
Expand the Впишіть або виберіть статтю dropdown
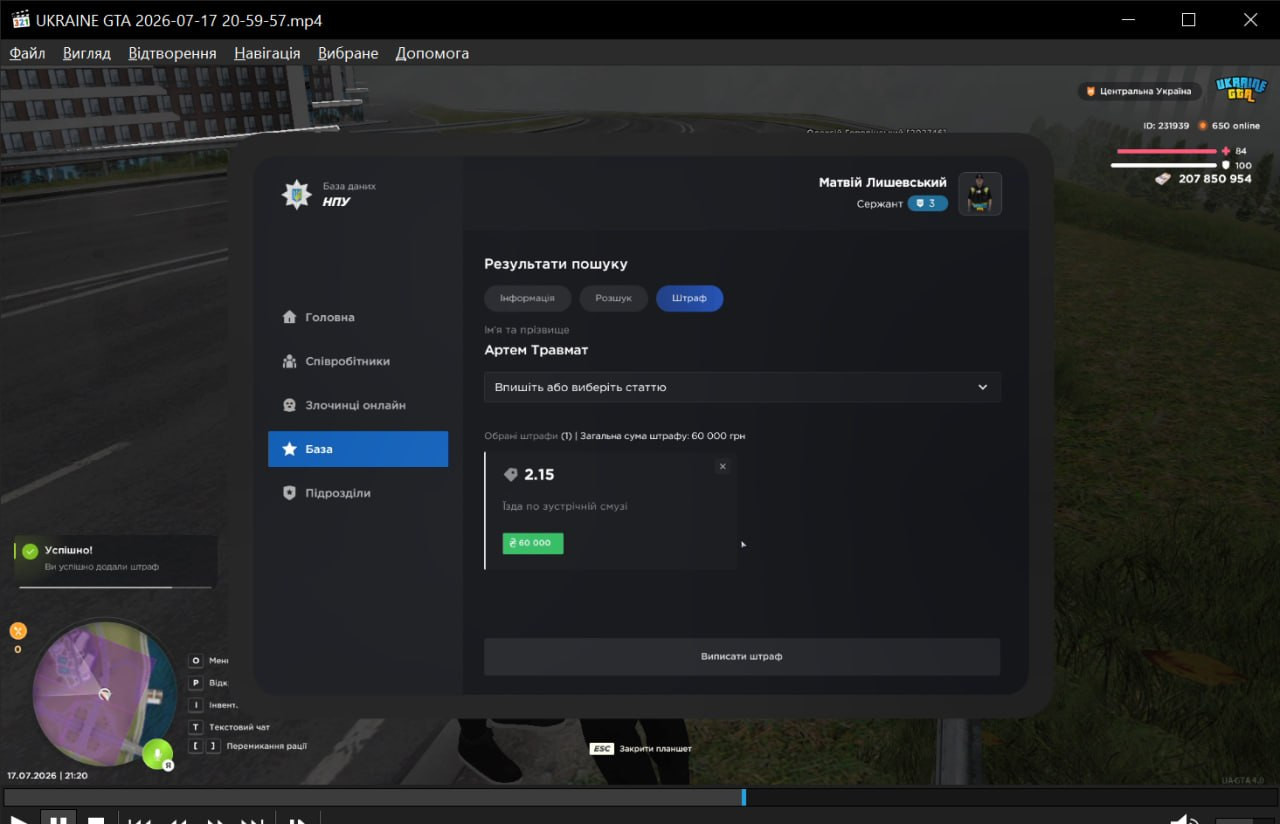(x=742, y=387)
